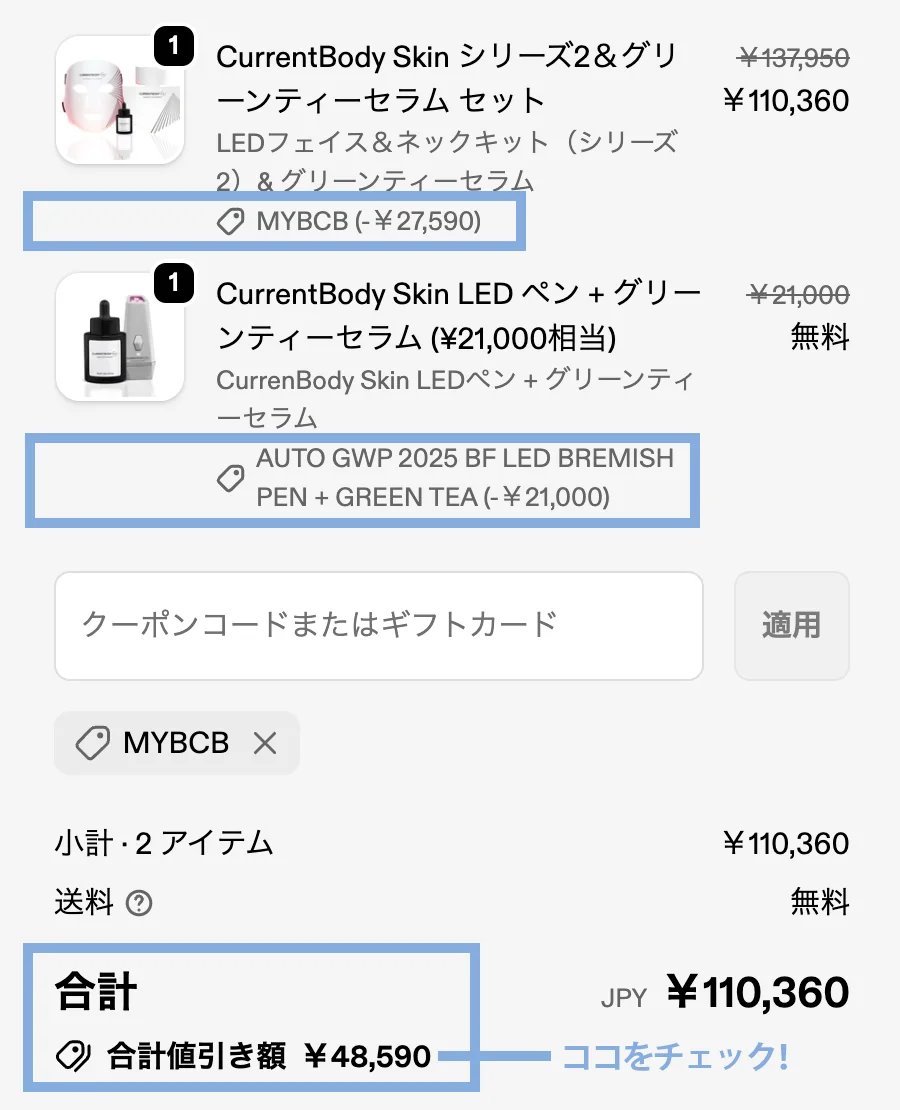Screen dimensions: 900x1110
Task: Click the MYBCB coupon chip label
Action: click(x=176, y=743)
